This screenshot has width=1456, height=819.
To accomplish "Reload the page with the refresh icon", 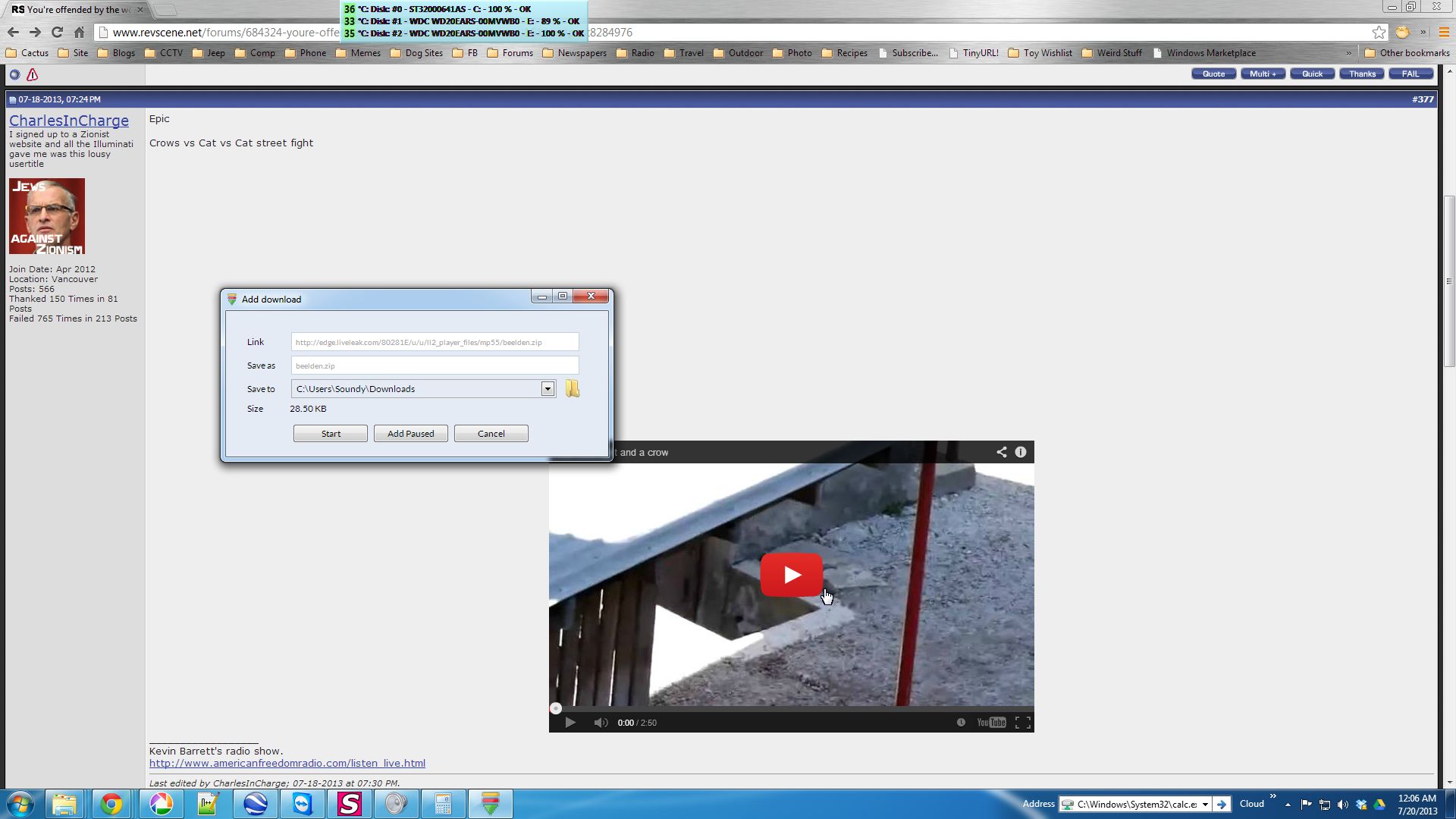I will coord(57,33).
